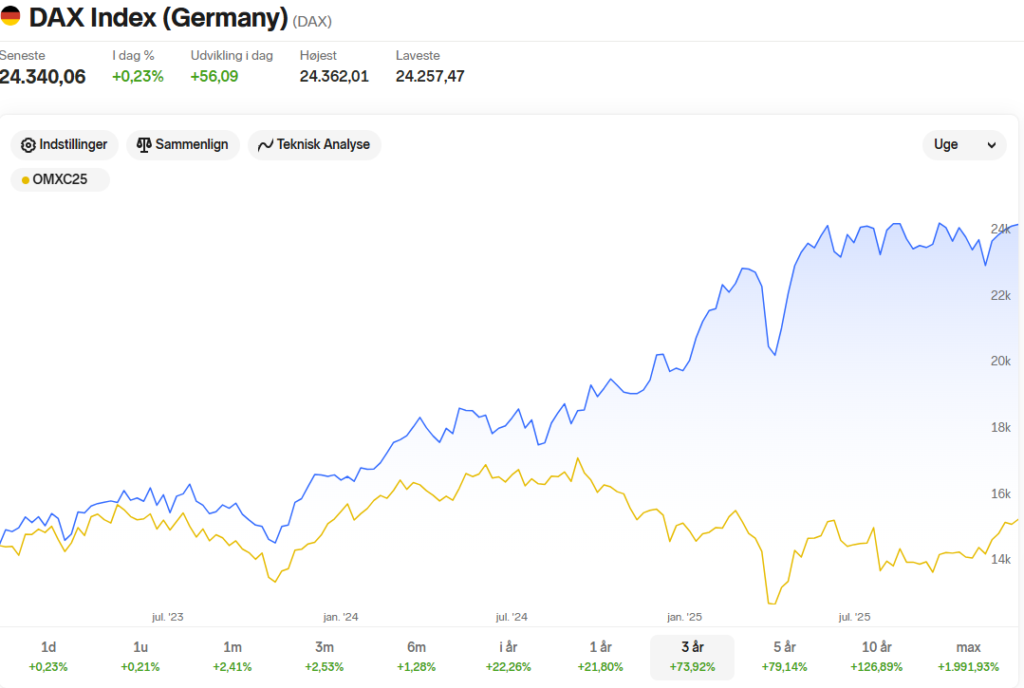
Task: Click the German flag icon
Action: 10,16
